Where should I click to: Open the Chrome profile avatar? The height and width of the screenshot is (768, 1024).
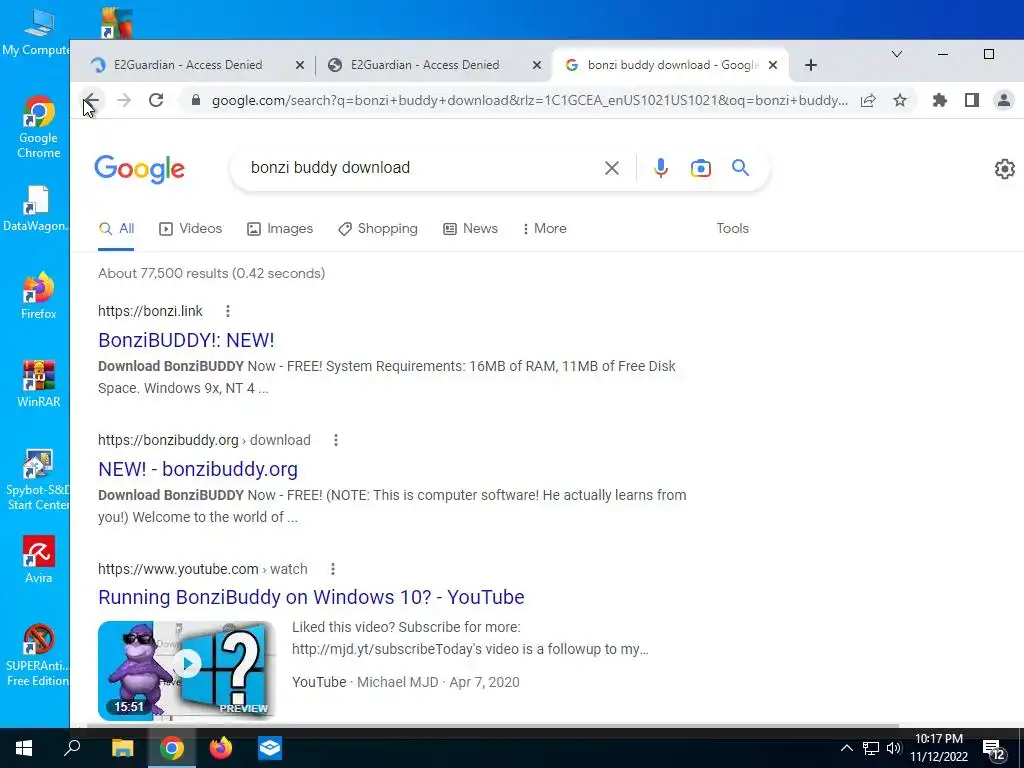point(1004,100)
